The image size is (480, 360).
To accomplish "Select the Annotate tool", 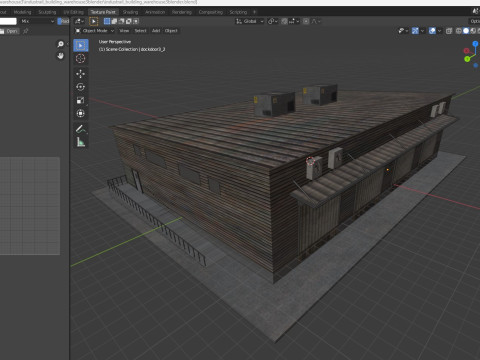I will pyautogui.click(x=81, y=129).
